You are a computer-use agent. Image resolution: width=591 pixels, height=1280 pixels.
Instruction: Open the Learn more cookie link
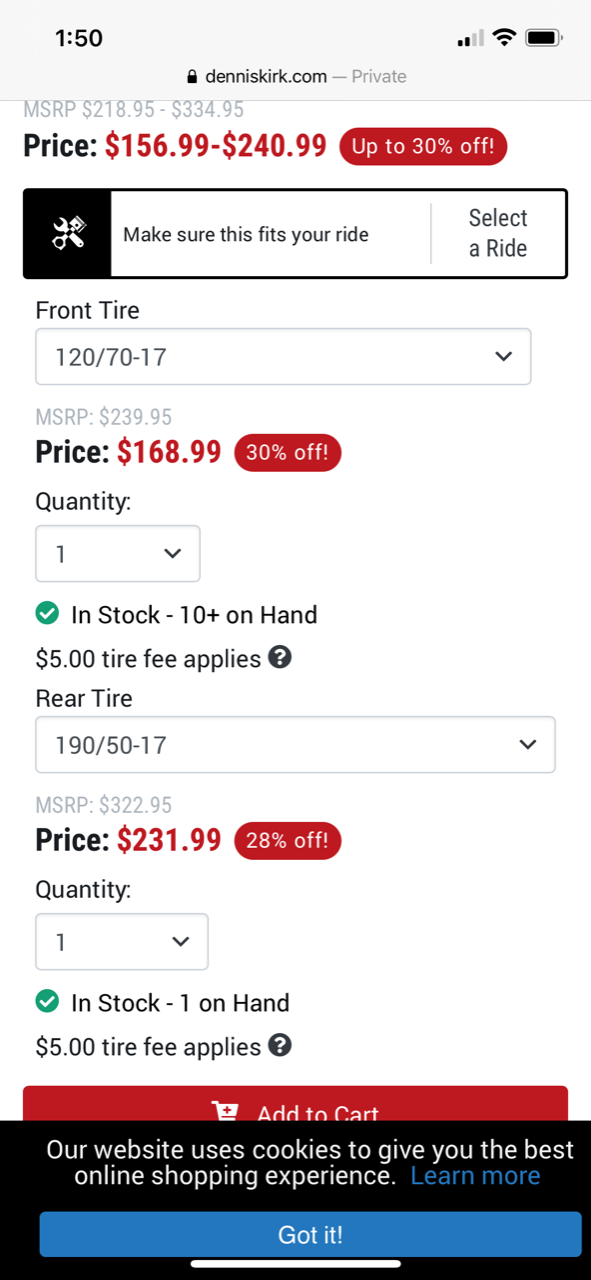point(475,1175)
